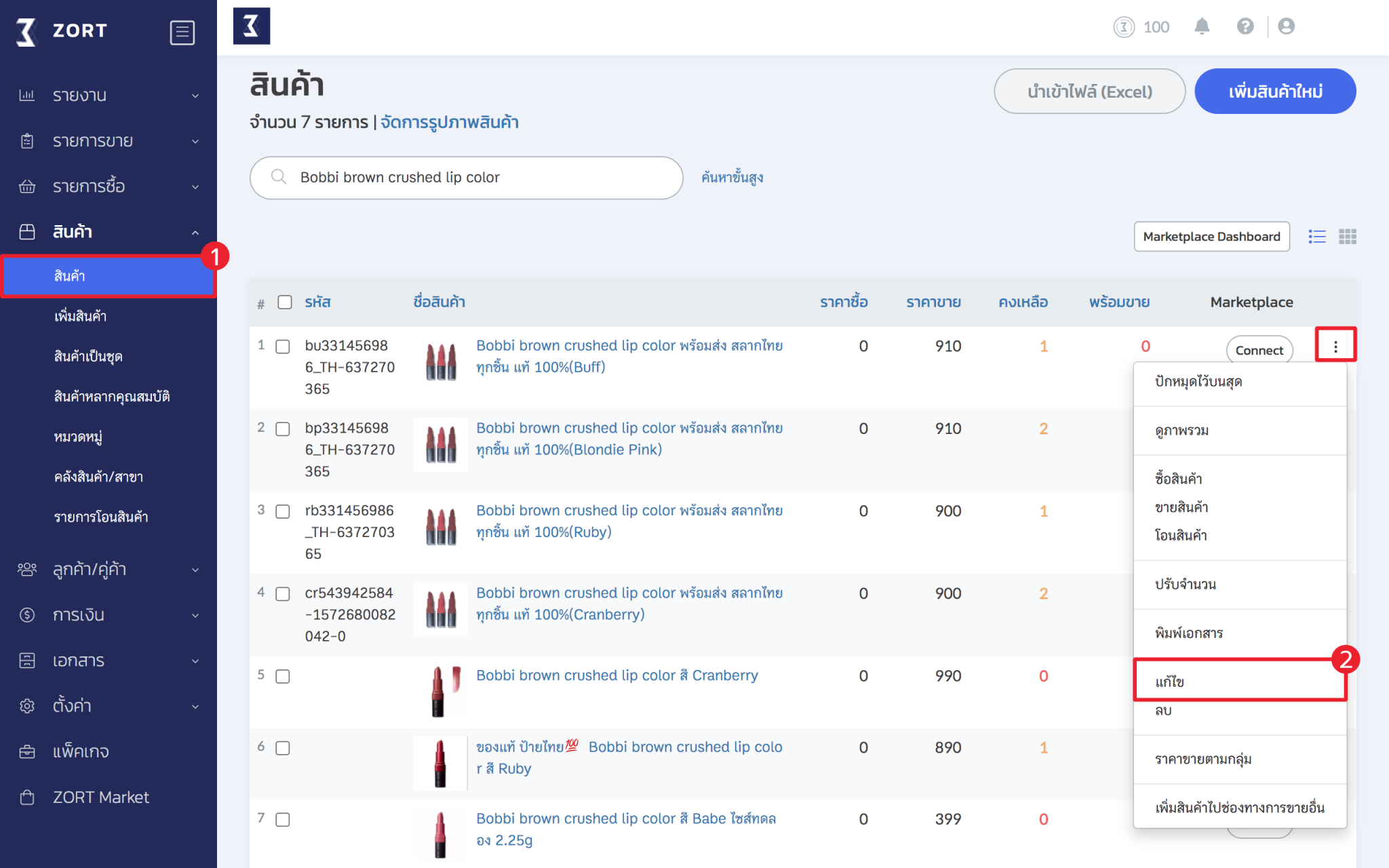Viewport: 1389px width, 868px height.
Task: Tick checkbox for row 2 Blondie Pink
Action: click(283, 429)
